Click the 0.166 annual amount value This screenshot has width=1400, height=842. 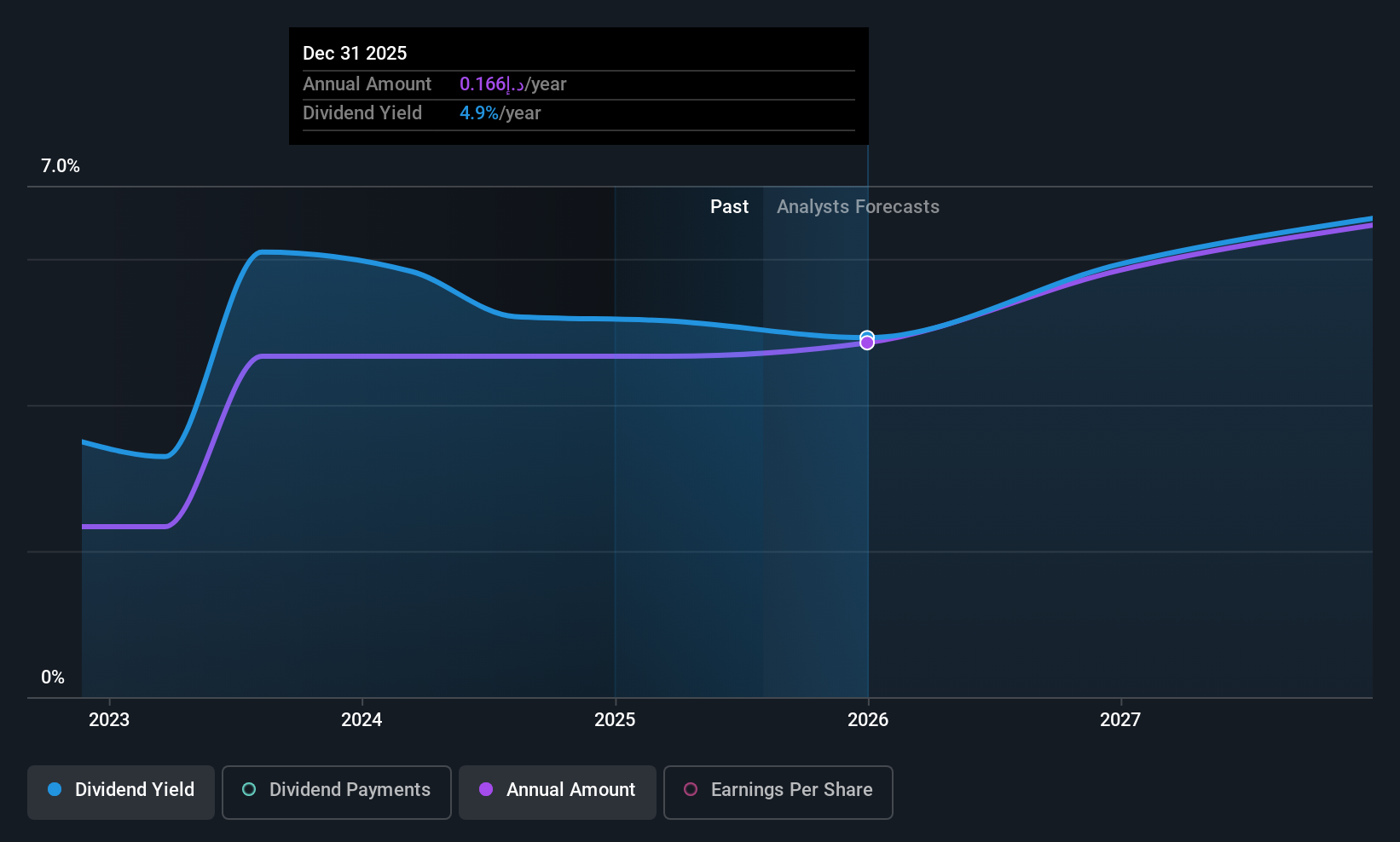[x=513, y=84]
